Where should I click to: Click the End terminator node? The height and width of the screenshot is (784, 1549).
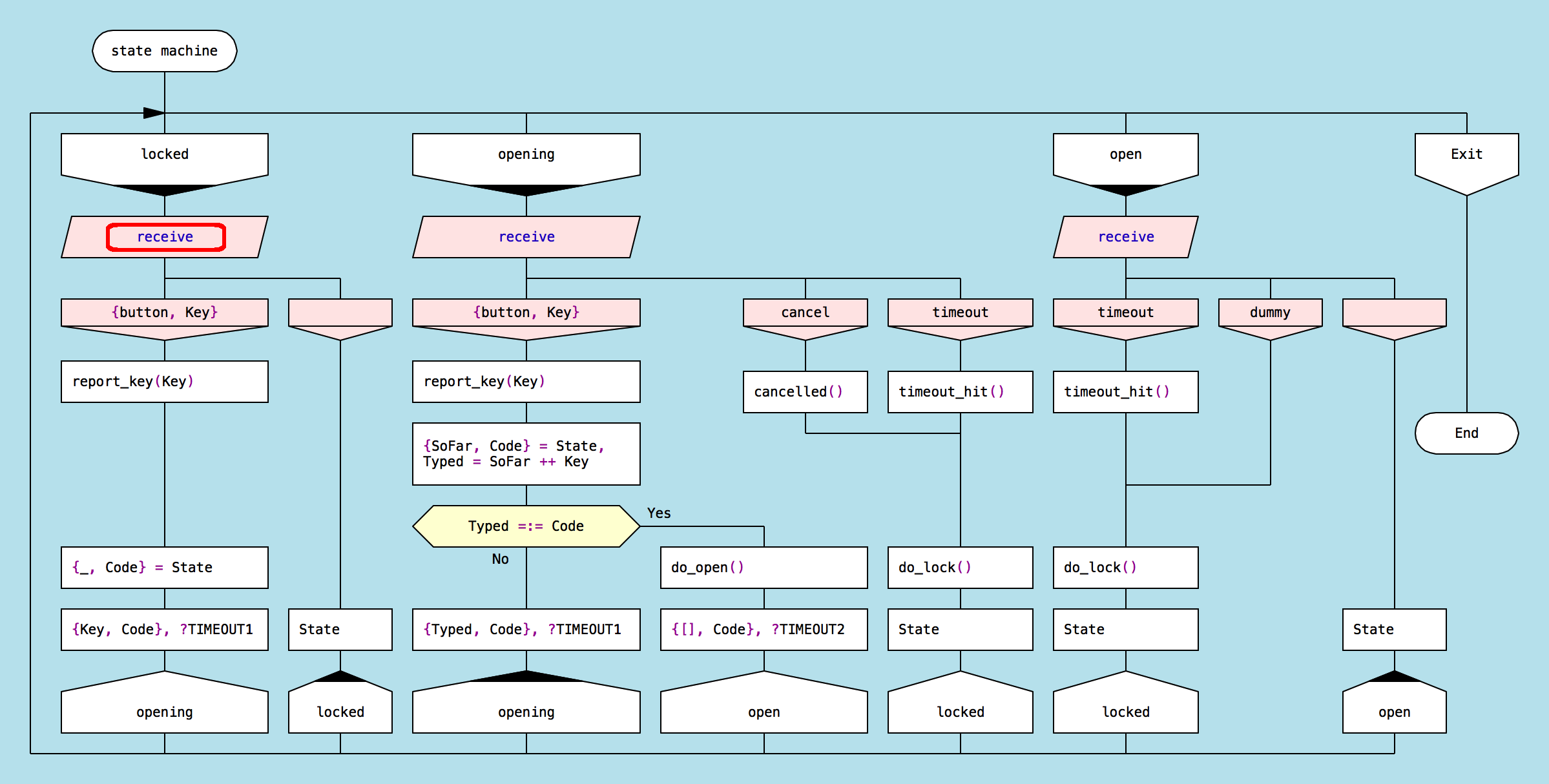tap(1466, 433)
